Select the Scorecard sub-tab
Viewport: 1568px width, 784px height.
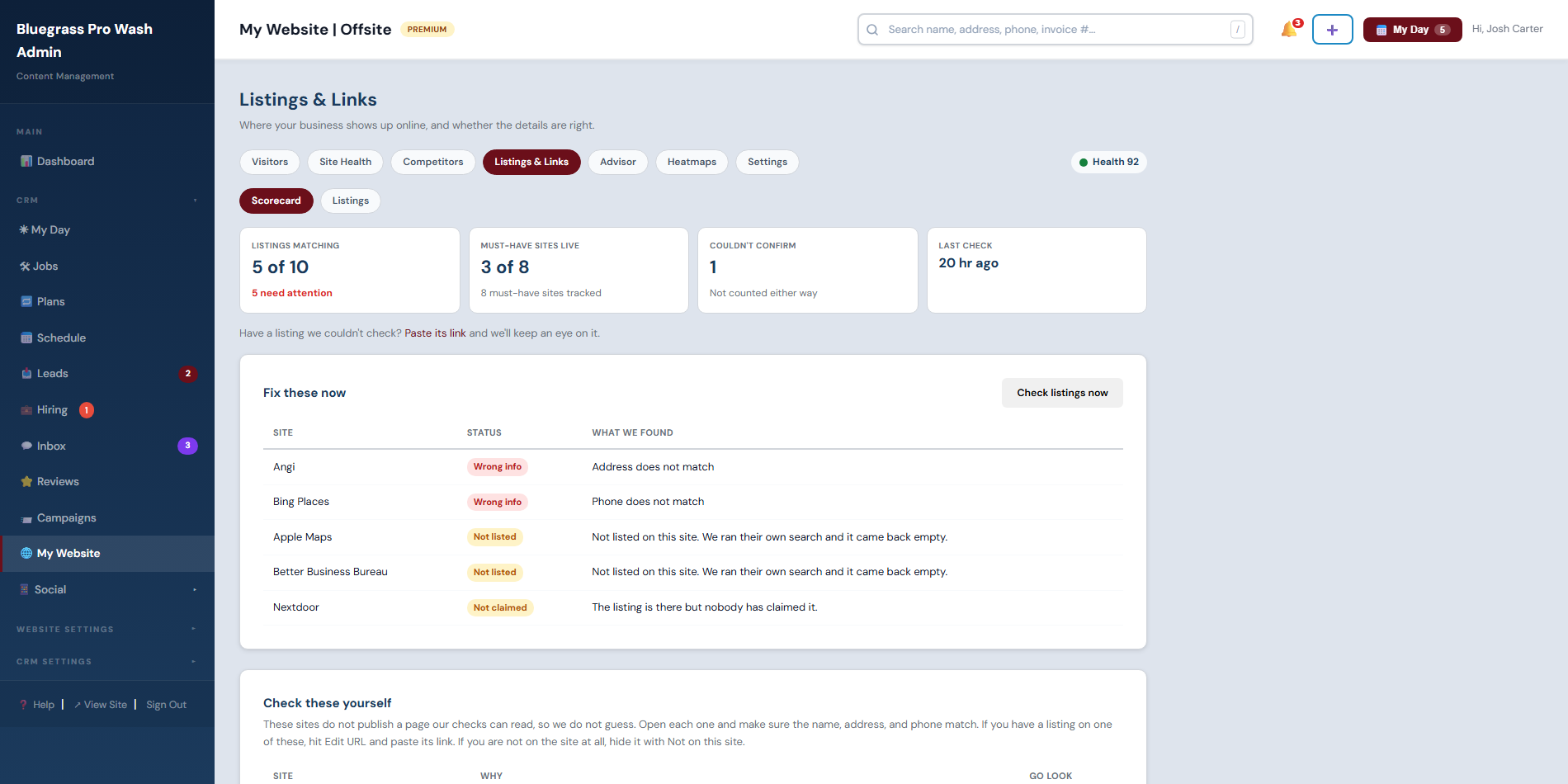(276, 201)
